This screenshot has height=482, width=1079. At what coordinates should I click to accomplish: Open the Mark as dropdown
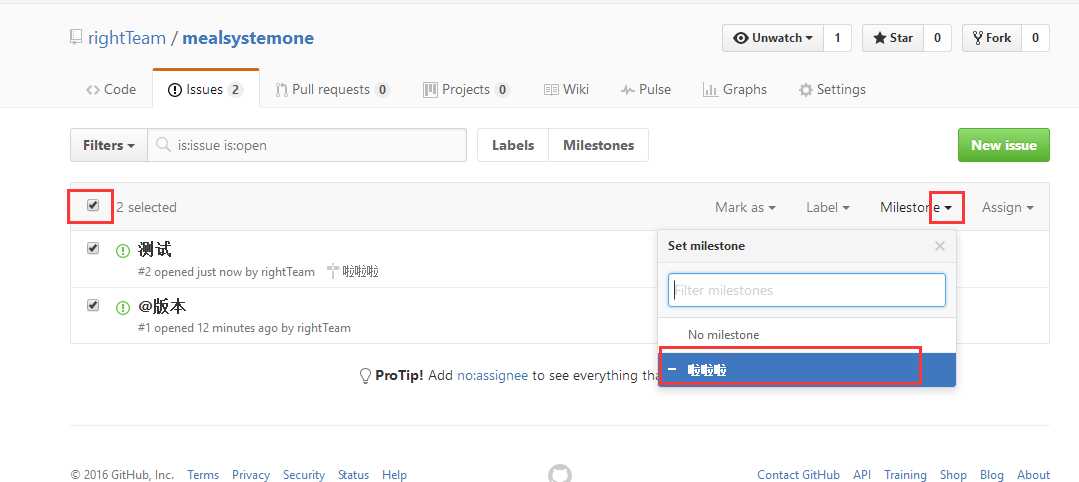745,207
